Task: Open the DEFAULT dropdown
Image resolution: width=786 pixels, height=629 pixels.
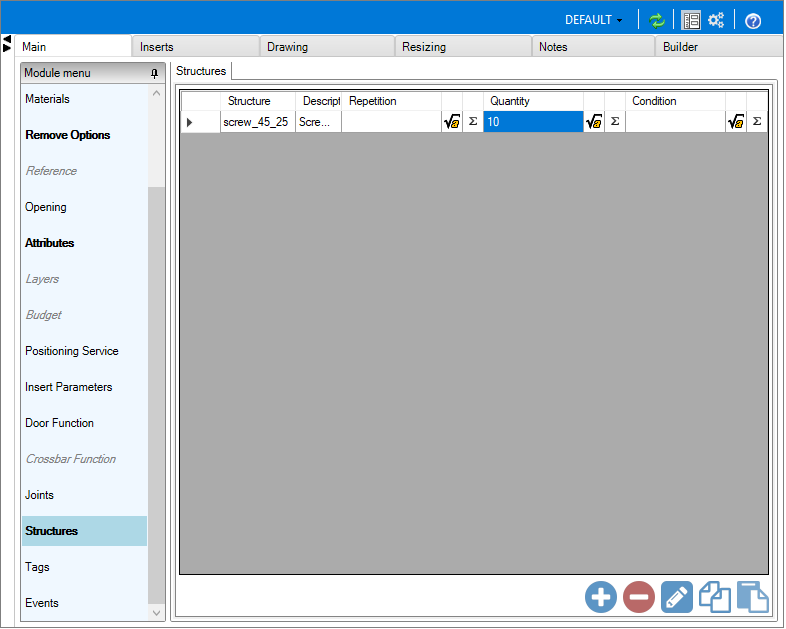Action: 594,20
